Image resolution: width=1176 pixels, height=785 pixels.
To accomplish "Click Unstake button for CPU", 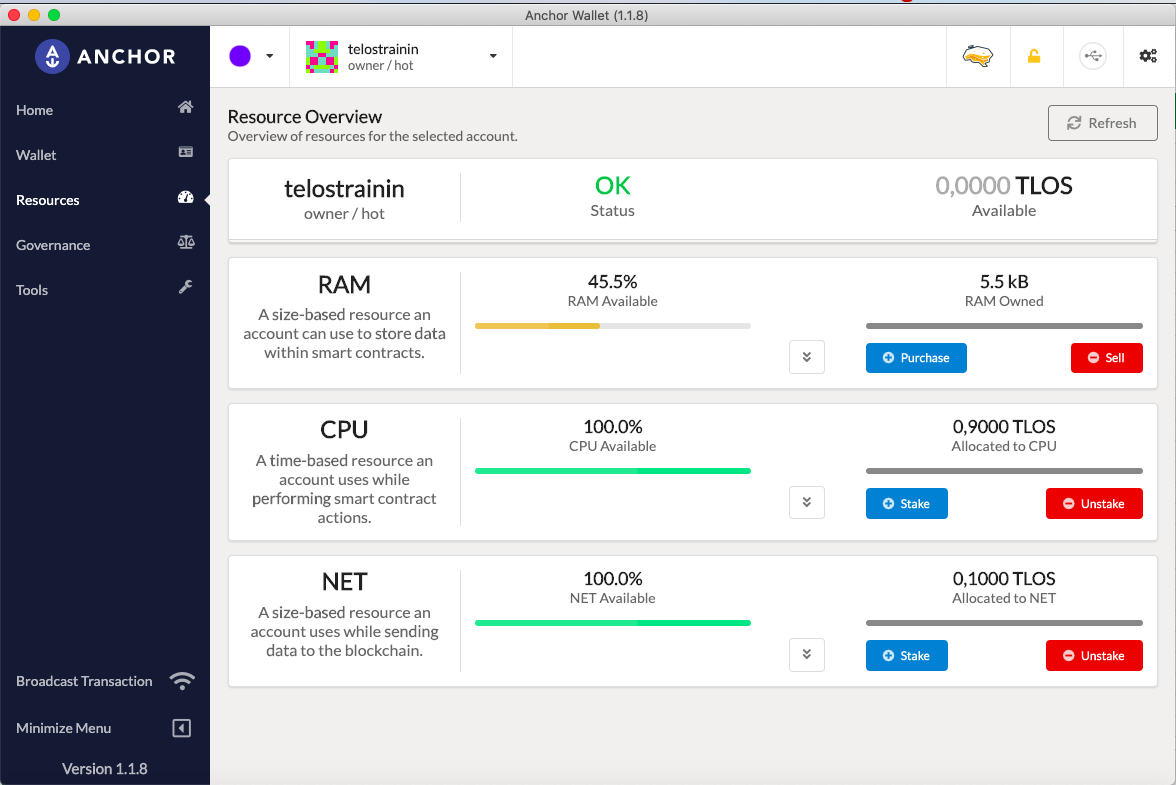I will (1094, 504).
